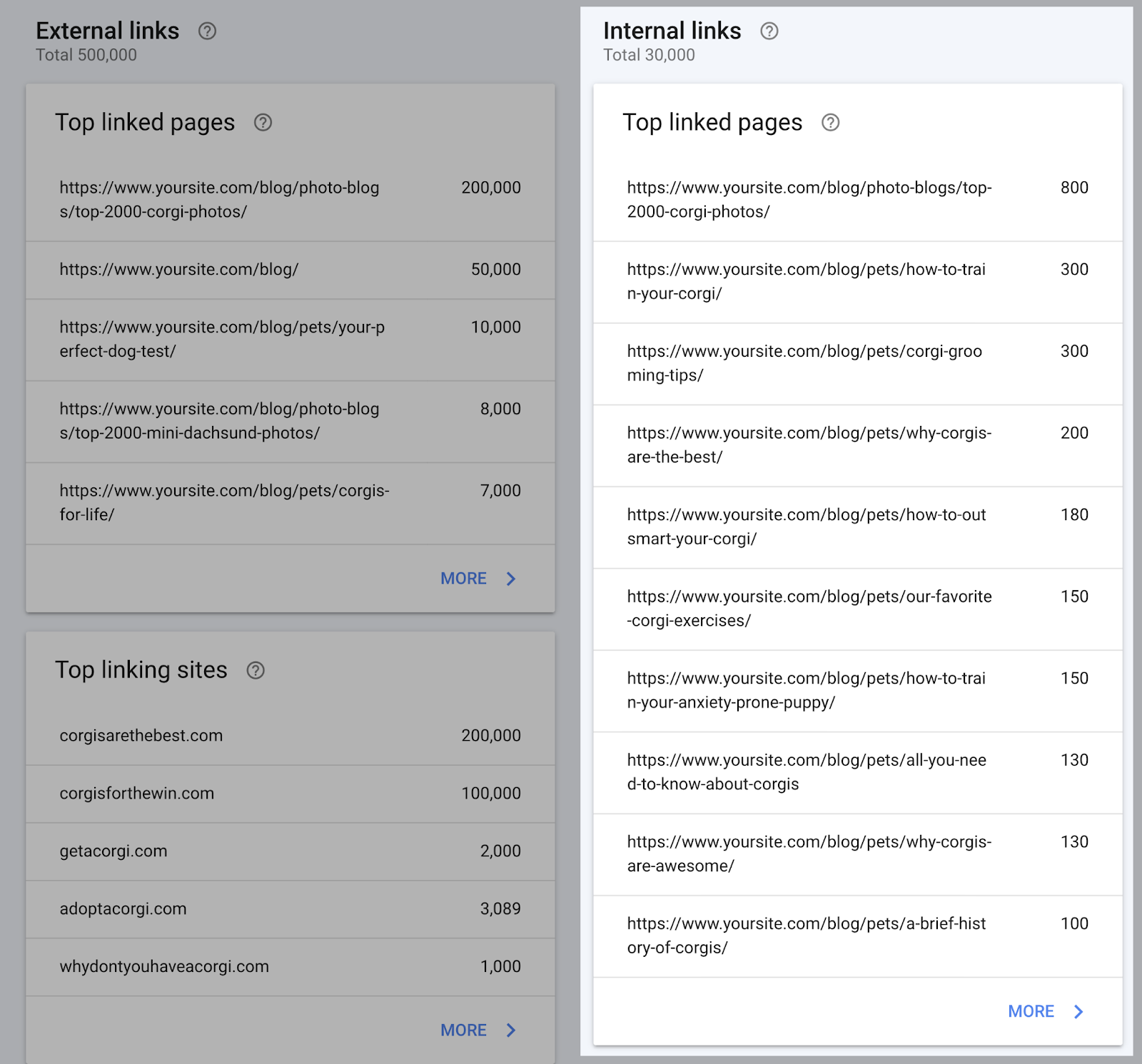Expand MORE under Top linking sites
Screen dimensions: 1142x1064
pos(463,1030)
